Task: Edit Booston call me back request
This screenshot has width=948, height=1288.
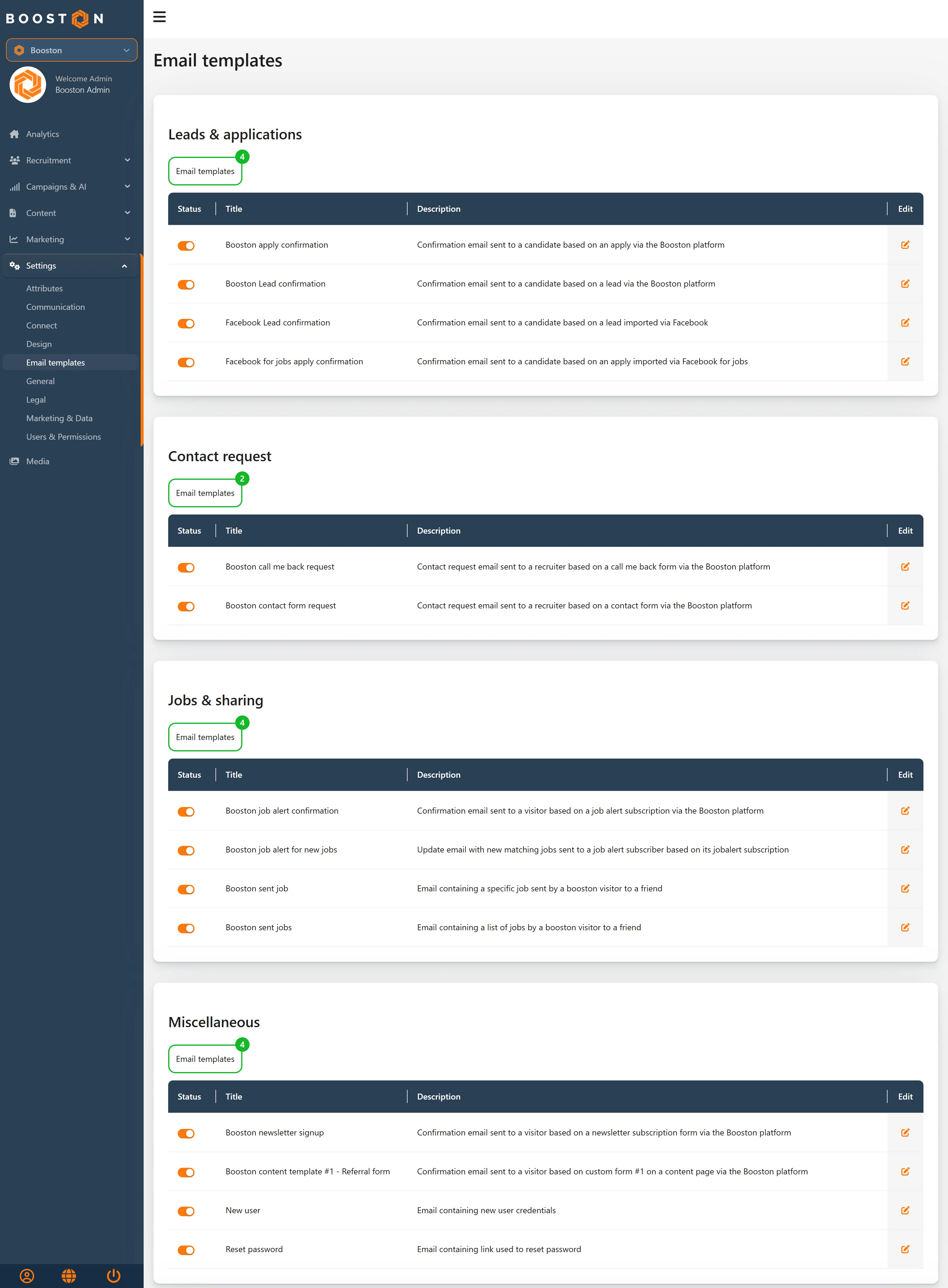Action: (x=905, y=567)
